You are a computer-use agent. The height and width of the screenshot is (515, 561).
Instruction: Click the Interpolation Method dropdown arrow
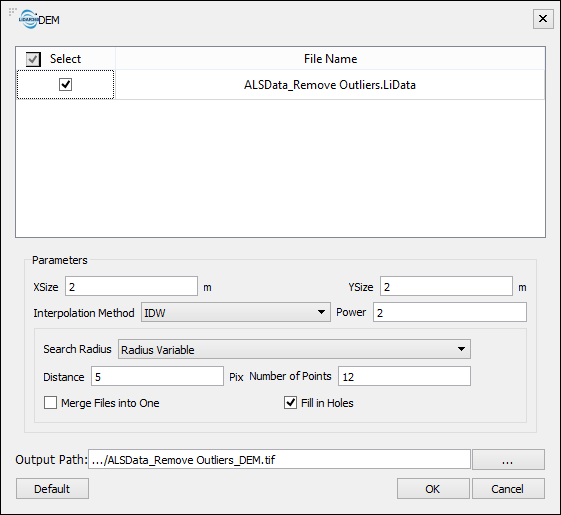point(321,312)
